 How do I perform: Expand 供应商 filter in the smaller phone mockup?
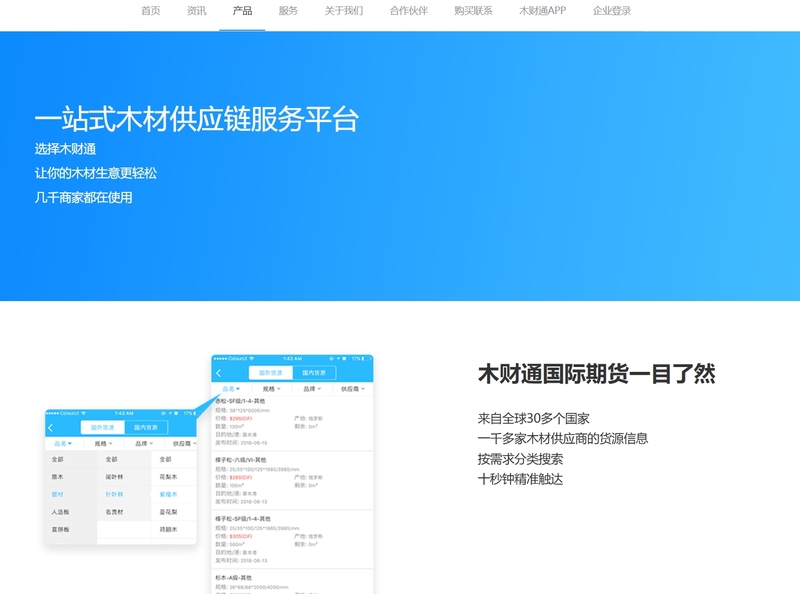pyautogui.click(x=184, y=444)
